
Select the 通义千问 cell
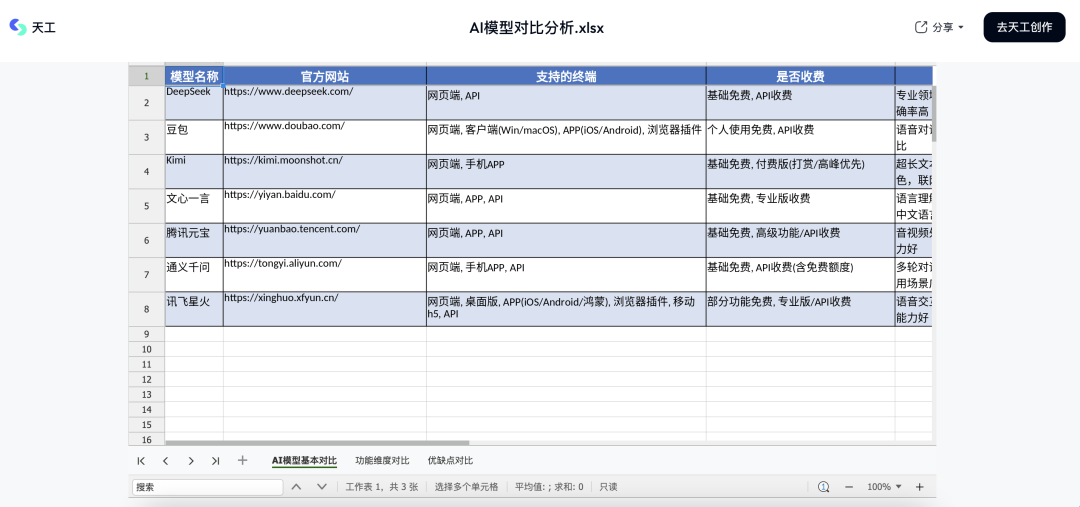[x=194, y=275]
